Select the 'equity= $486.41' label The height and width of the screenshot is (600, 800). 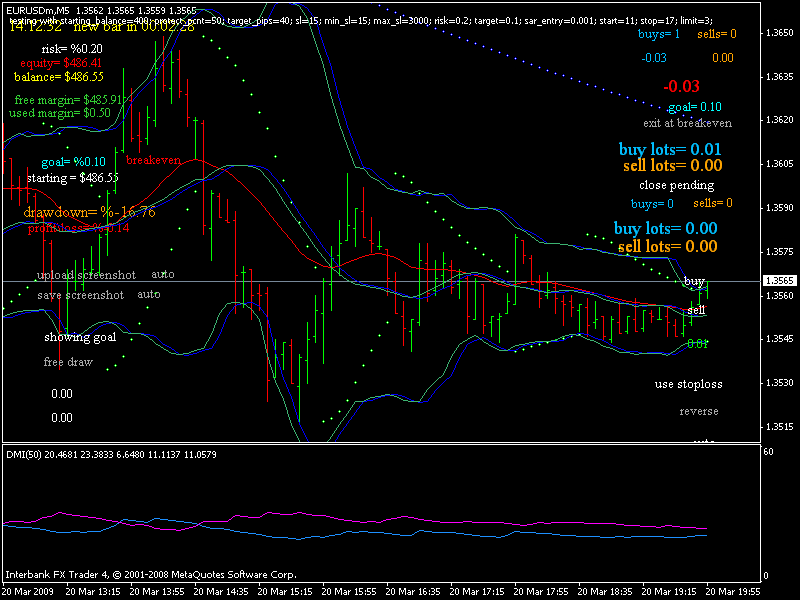tap(61, 63)
